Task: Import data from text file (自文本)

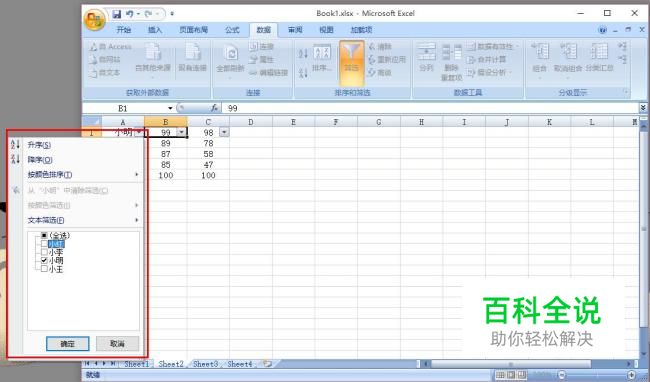Action: 105,73
